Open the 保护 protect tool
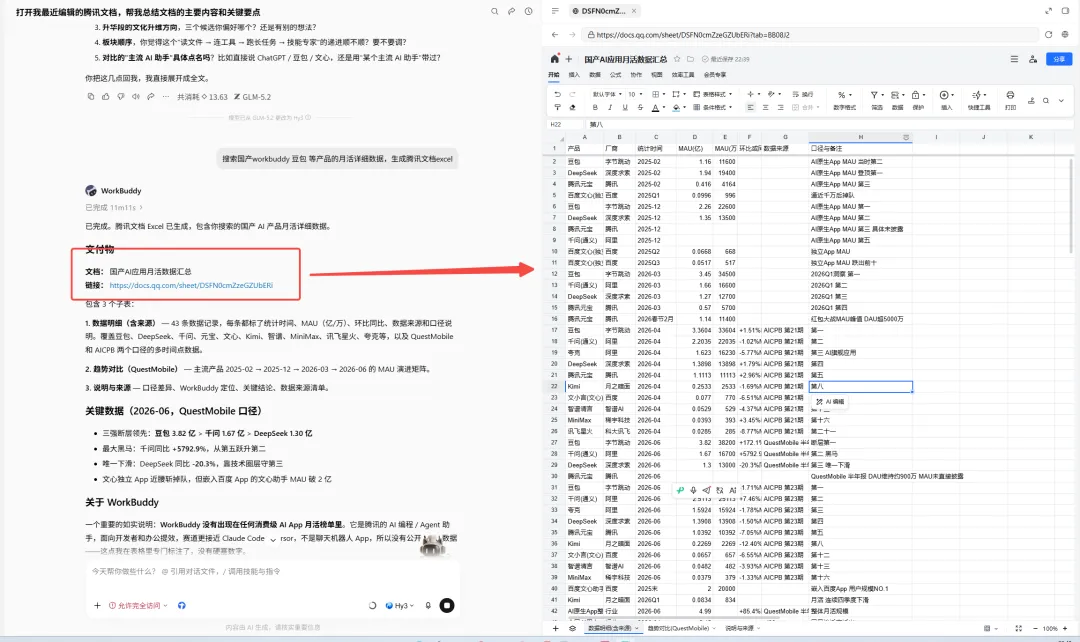 tap(917, 100)
